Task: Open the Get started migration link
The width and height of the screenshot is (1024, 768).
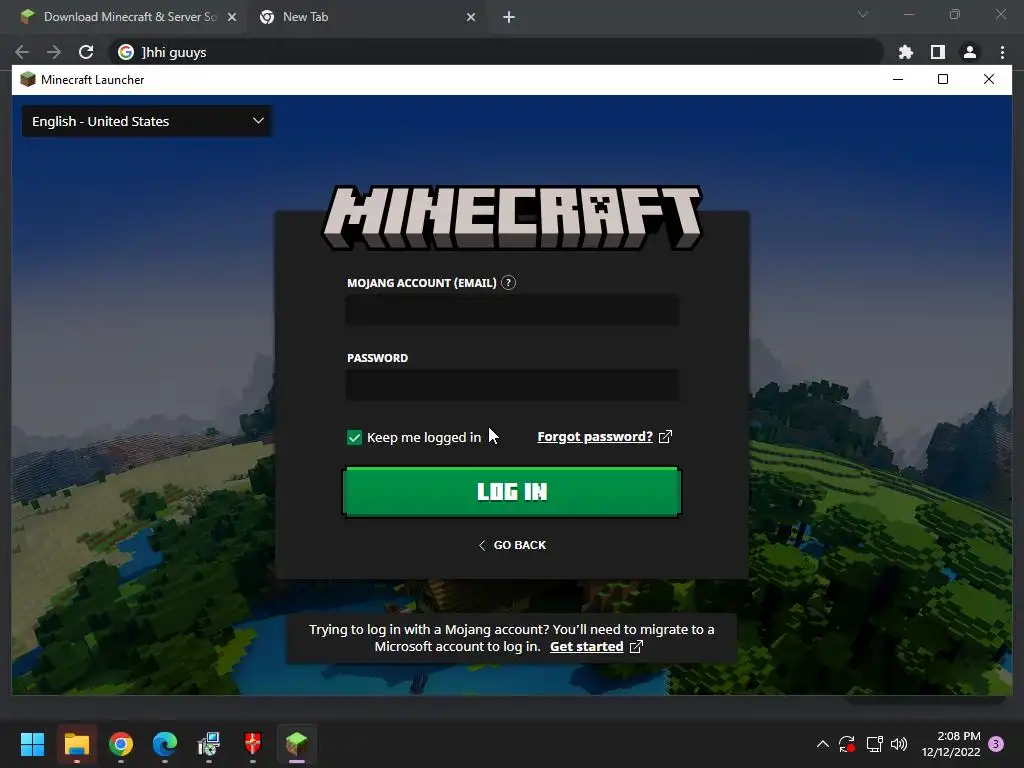Action: coord(586,647)
